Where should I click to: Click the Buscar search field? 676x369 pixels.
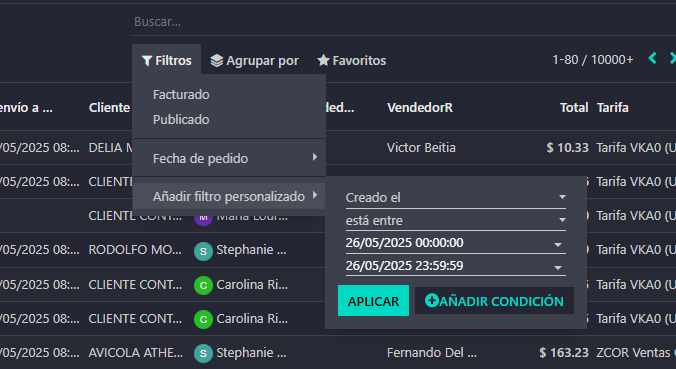coord(404,22)
